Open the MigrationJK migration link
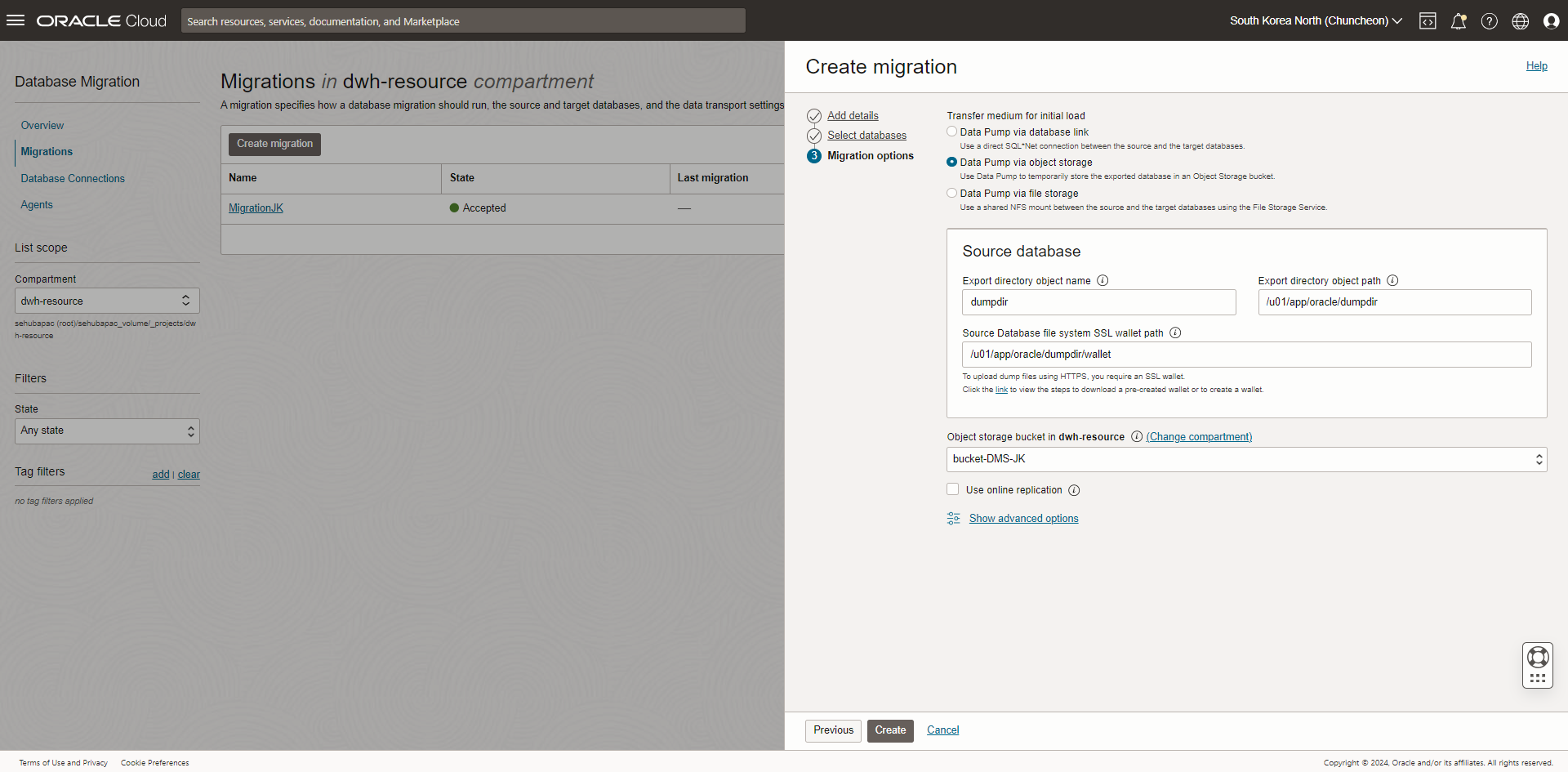The width and height of the screenshot is (1568, 772). click(x=256, y=208)
